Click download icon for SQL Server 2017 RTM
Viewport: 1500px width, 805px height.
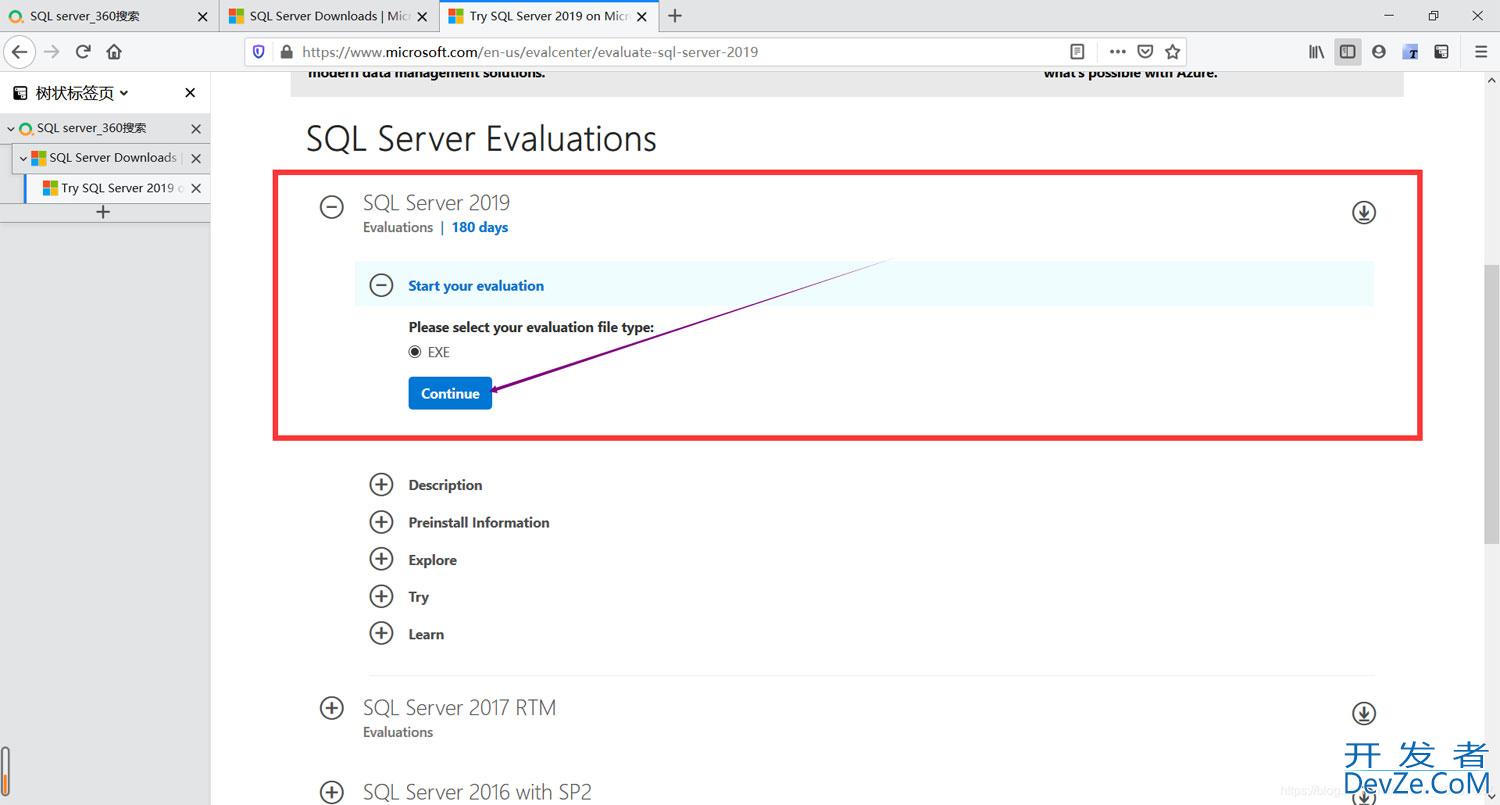pyautogui.click(x=1364, y=713)
